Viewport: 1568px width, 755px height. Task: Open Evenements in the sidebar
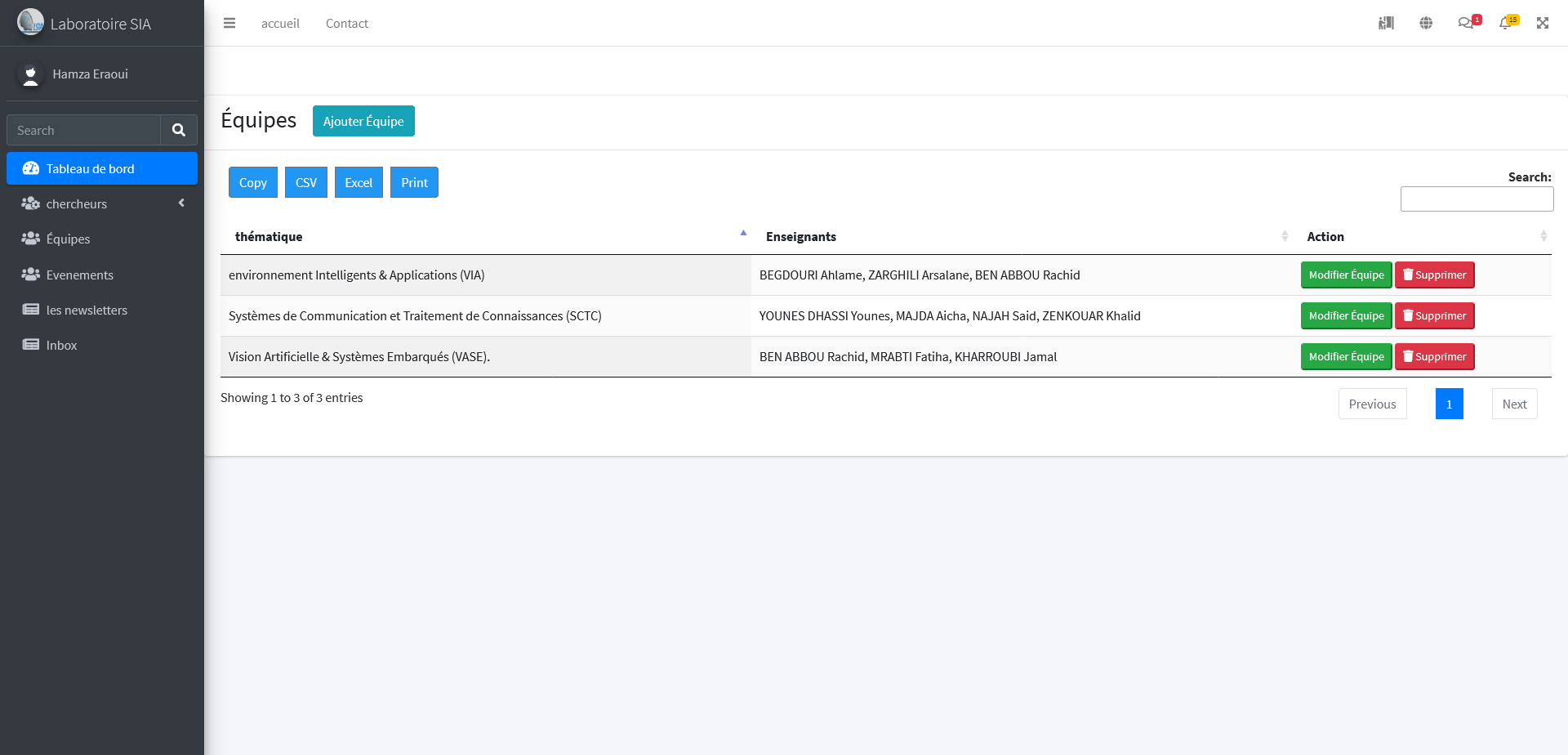(x=102, y=275)
